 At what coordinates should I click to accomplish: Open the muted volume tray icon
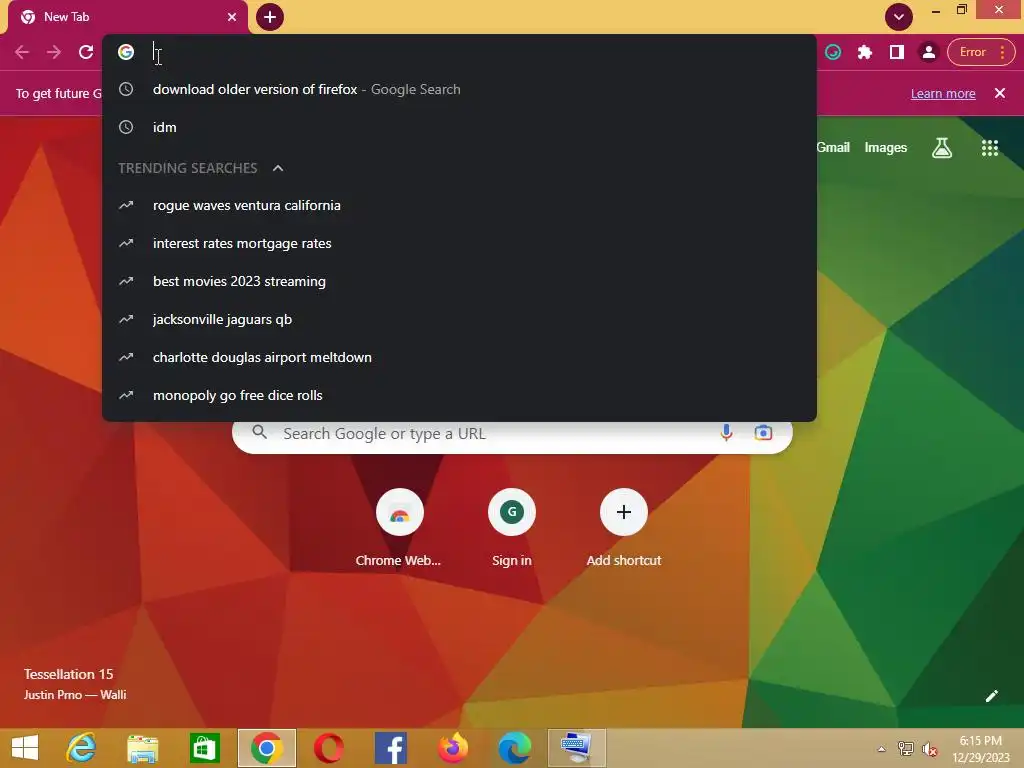click(929, 749)
